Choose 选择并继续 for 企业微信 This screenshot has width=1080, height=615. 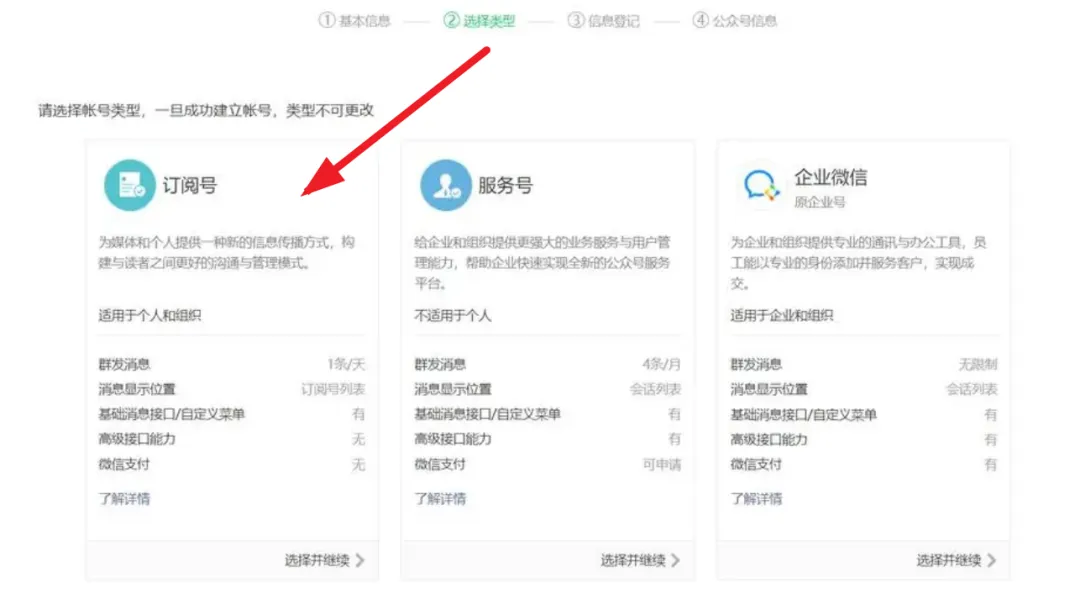[956, 561]
